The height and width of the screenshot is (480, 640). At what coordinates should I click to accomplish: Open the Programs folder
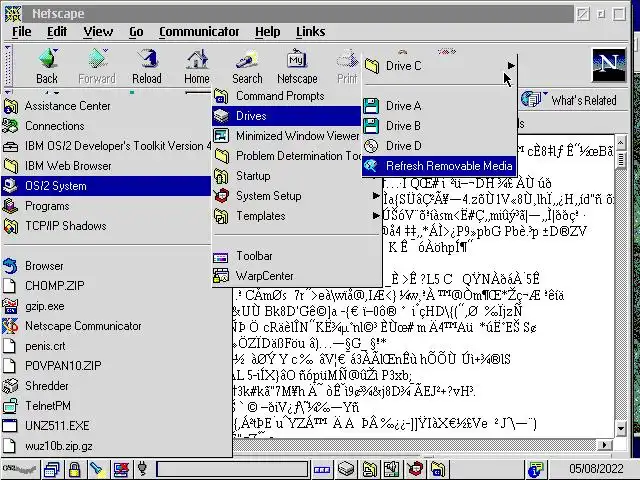[x=106, y=206]
